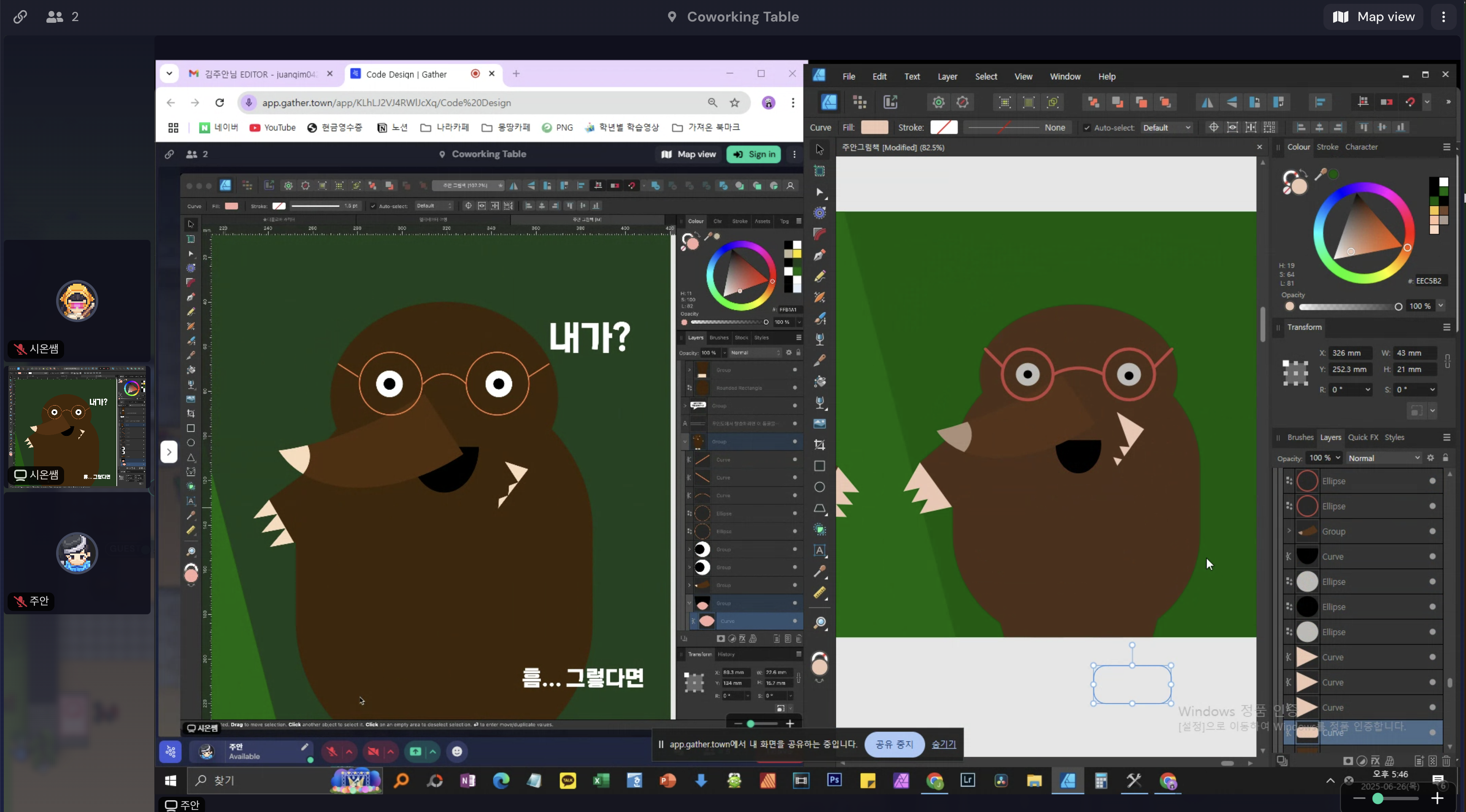Expand the Group layer in Layers panel

1289,532
